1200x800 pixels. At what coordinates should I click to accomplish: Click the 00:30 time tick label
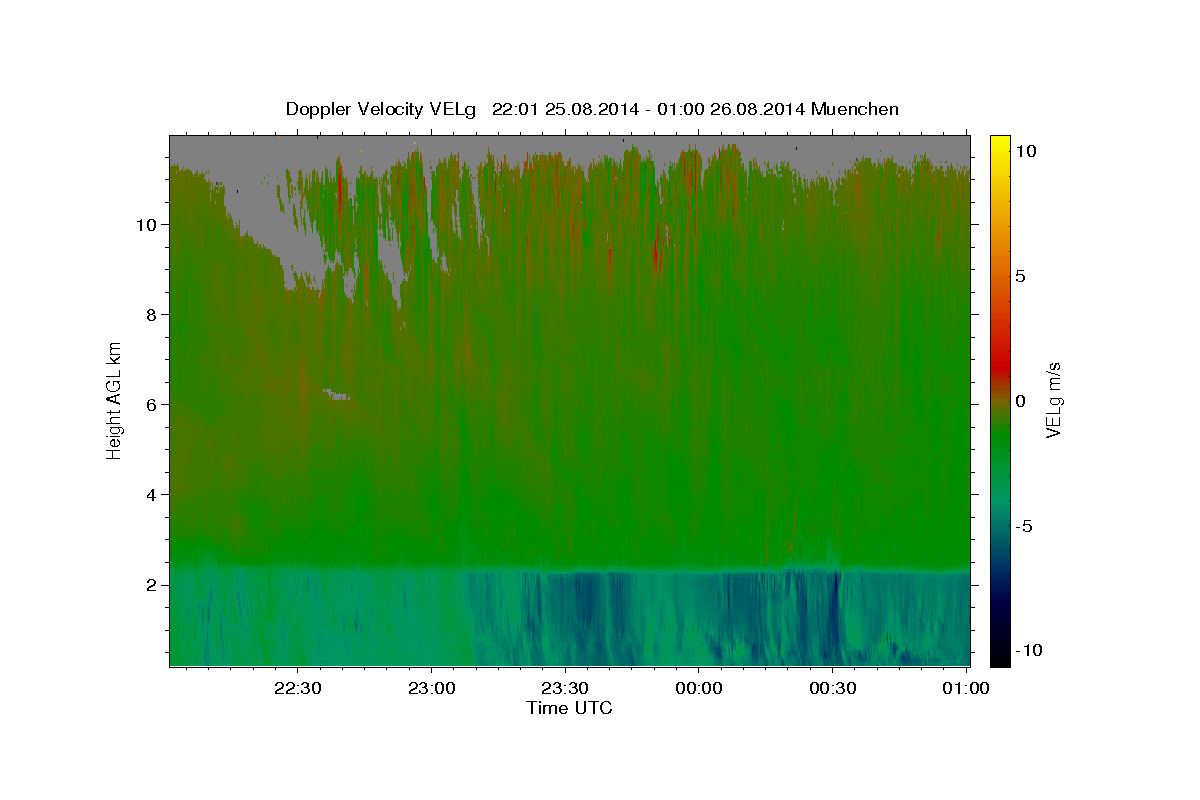(833, 688)
